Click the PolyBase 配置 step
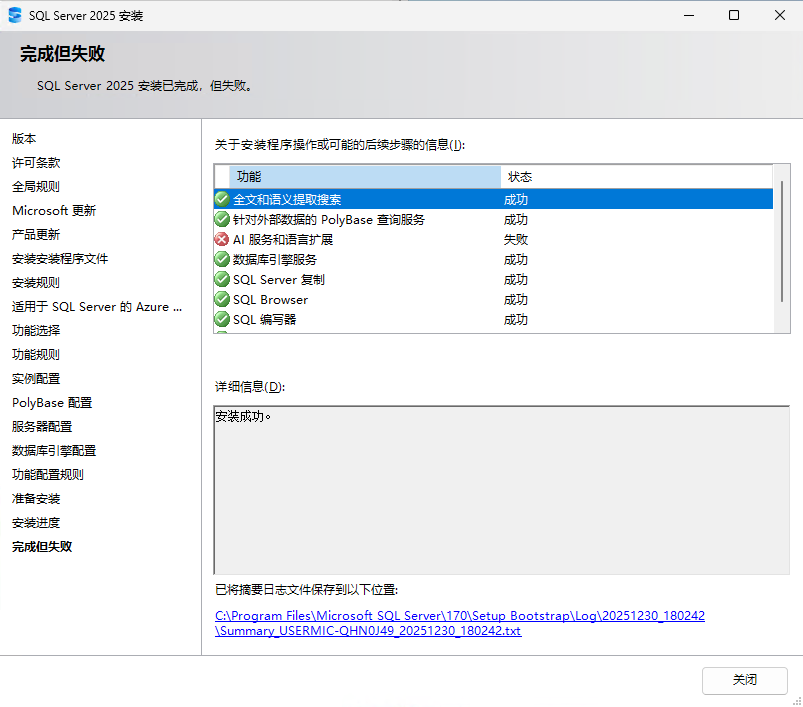The image size is (803, 707). (x=52, y=403)
